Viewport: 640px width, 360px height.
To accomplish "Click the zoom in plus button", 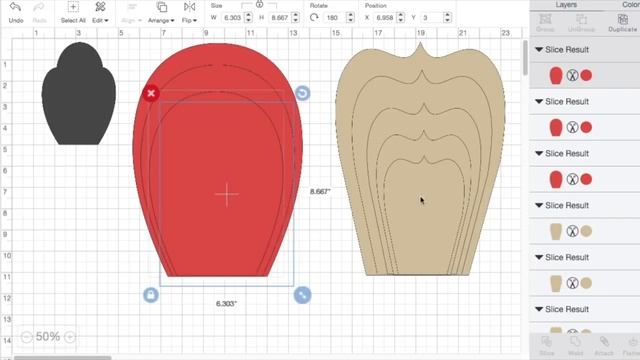I will tap(70, 337).
